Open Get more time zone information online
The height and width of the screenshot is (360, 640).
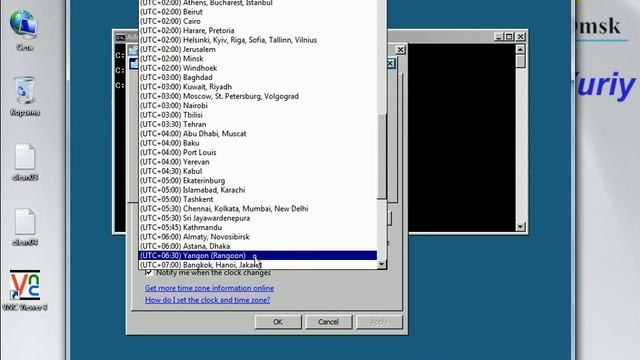[209, 288]
